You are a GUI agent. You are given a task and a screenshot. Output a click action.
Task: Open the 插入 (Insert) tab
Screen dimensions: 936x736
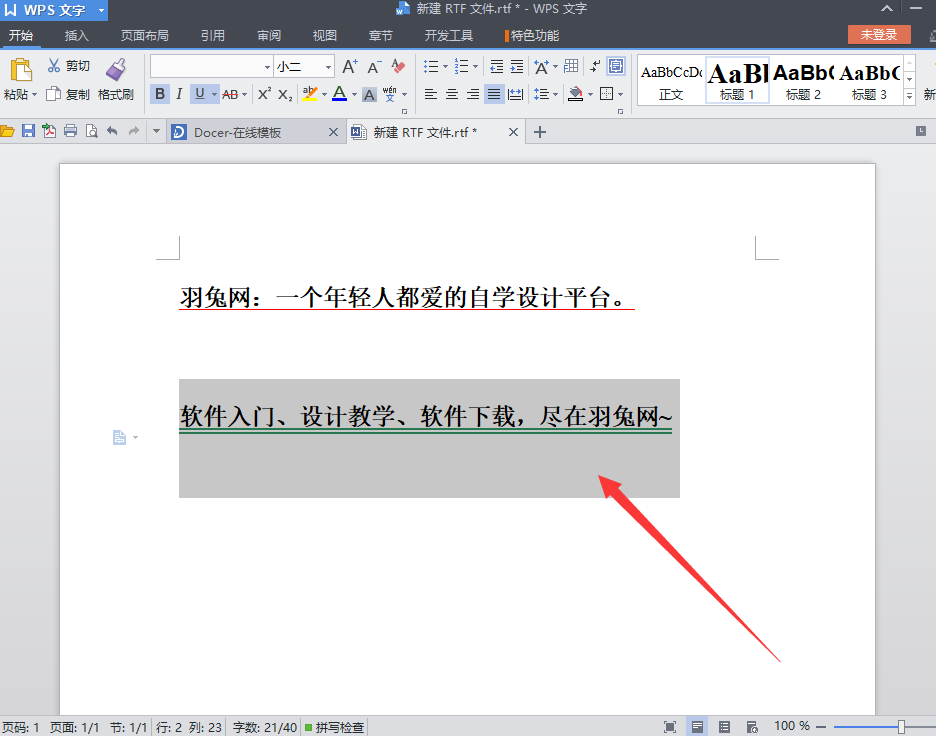(x=76, y=35)
